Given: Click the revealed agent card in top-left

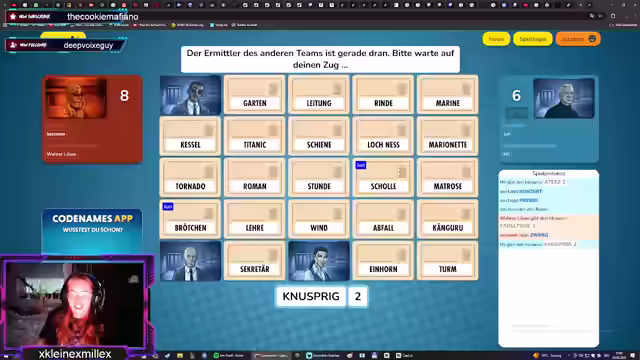Looking at the screenshot, I should 190,95.
